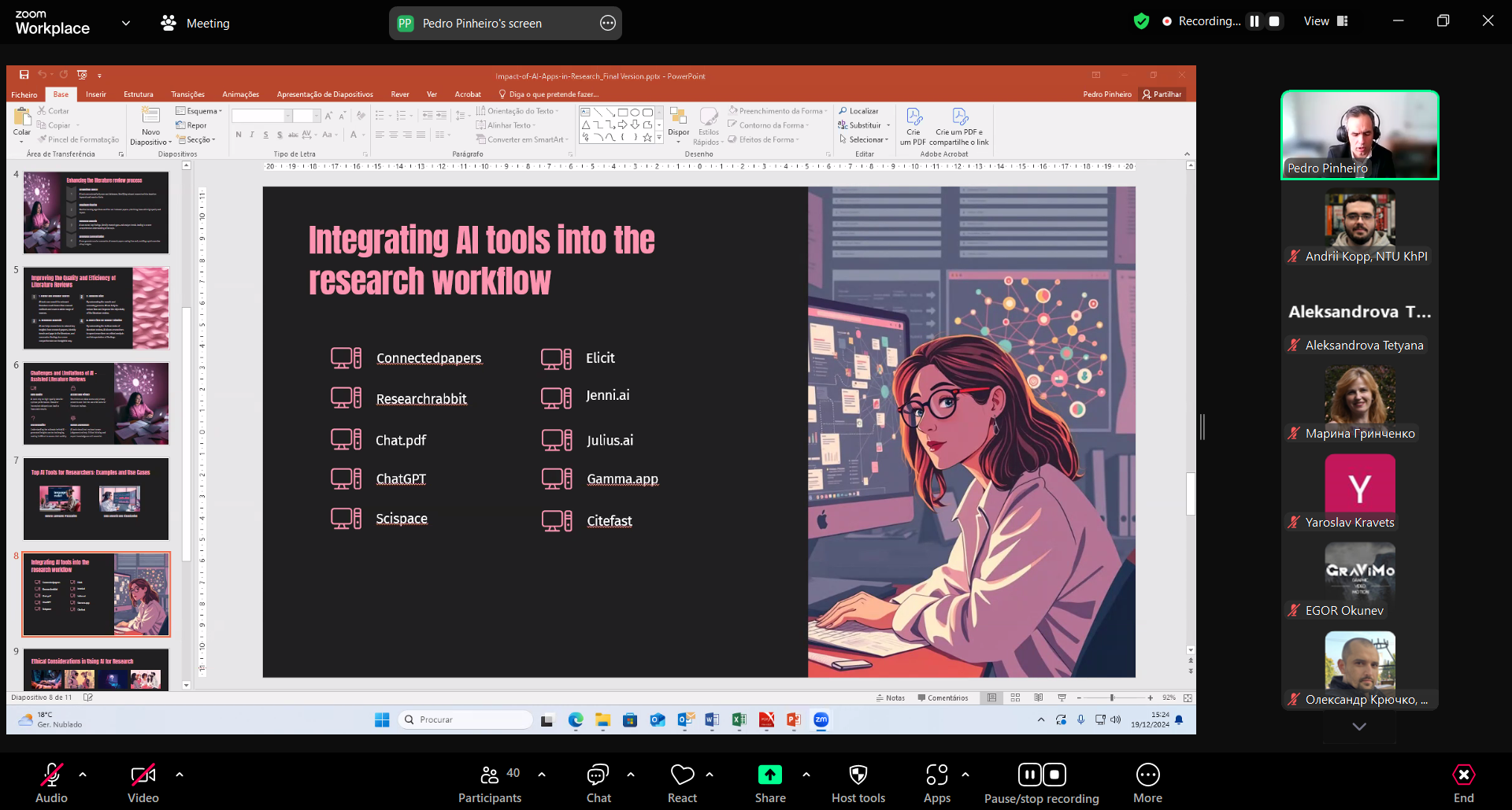
Task: Toggle italic formatting button
Action: click(x=252, y=135)
